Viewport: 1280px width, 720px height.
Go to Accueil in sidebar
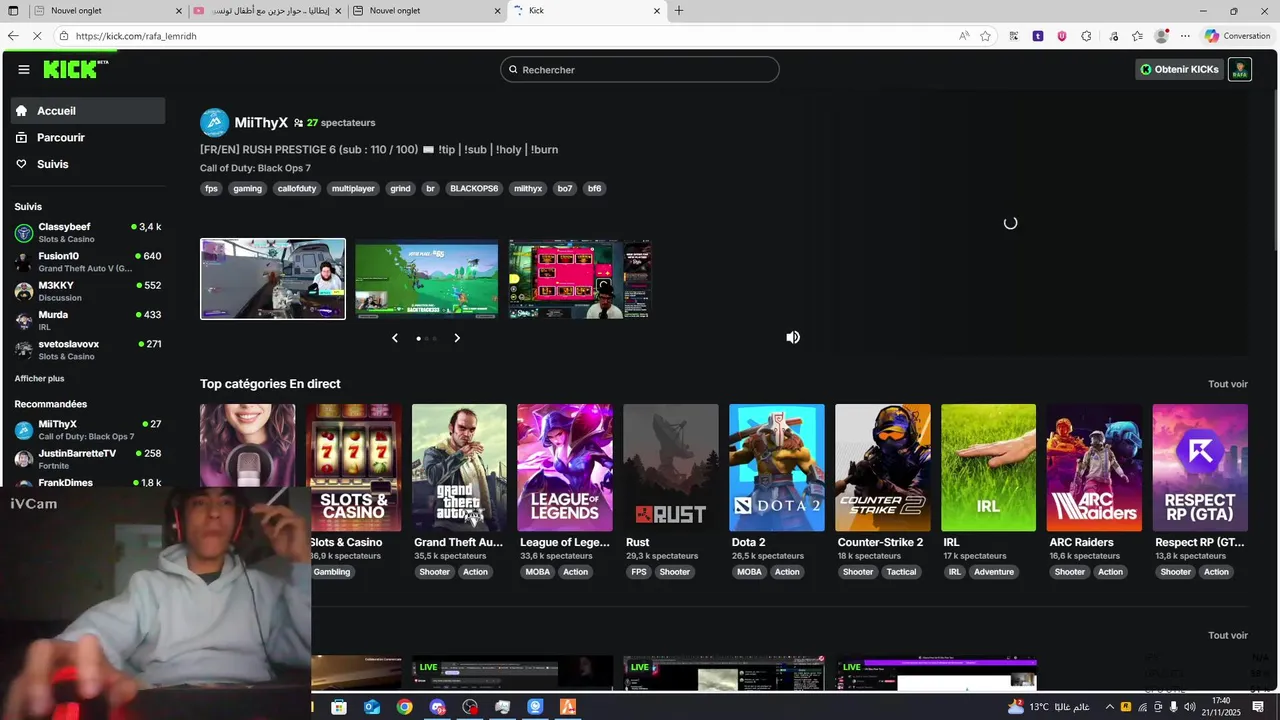pos(88,111)
